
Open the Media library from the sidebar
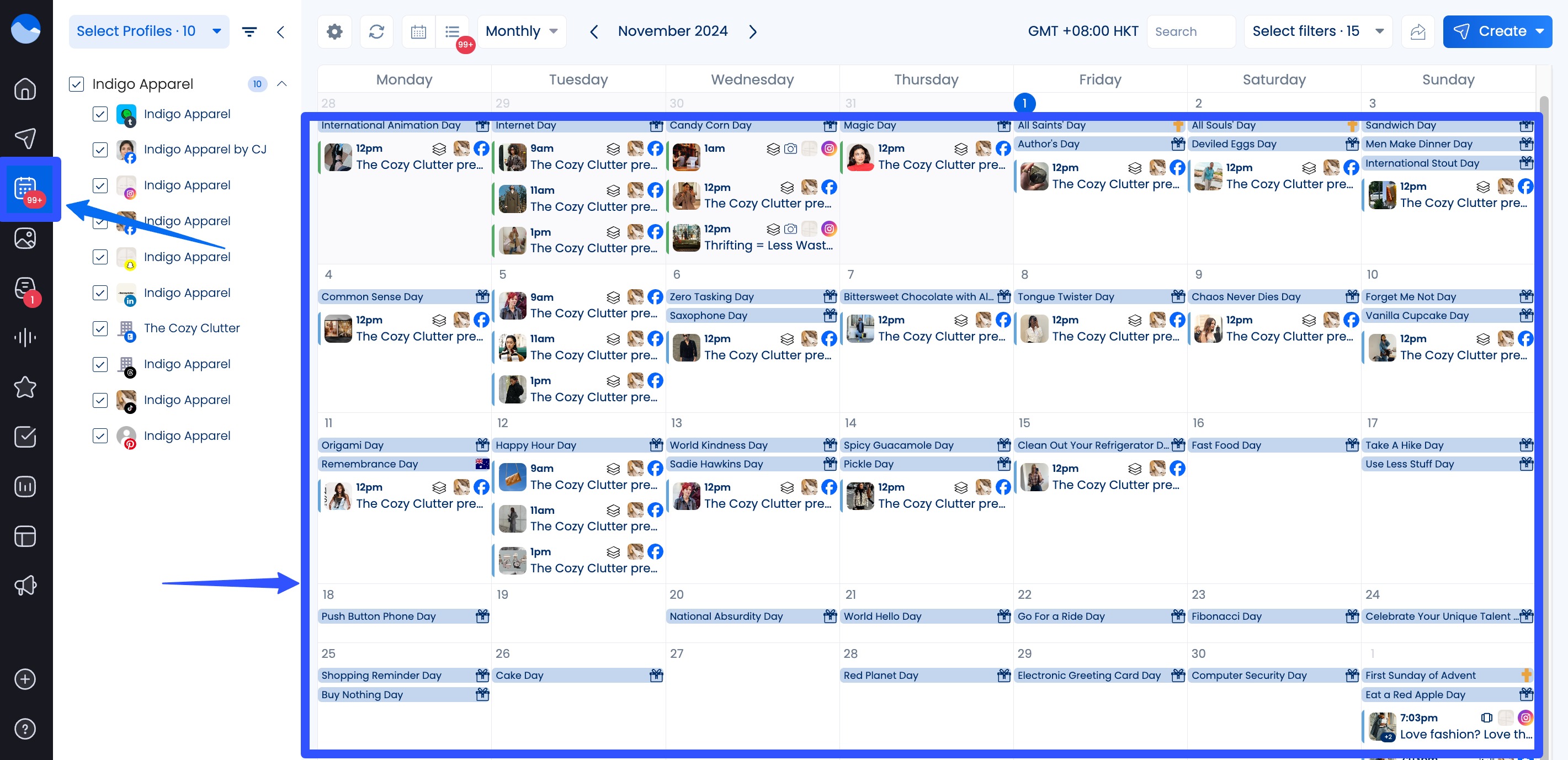pos(25,238)
